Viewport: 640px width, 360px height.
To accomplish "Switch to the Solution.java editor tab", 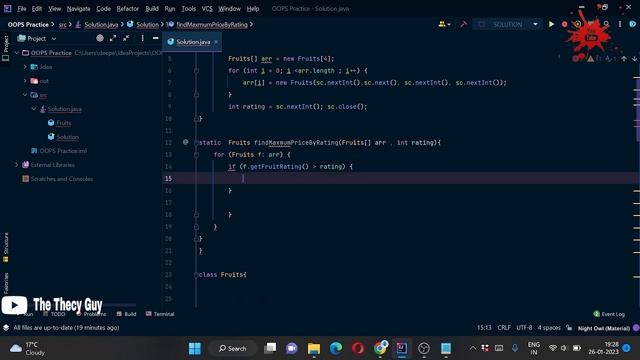I will pyautogui.click(x=193, y=42).
